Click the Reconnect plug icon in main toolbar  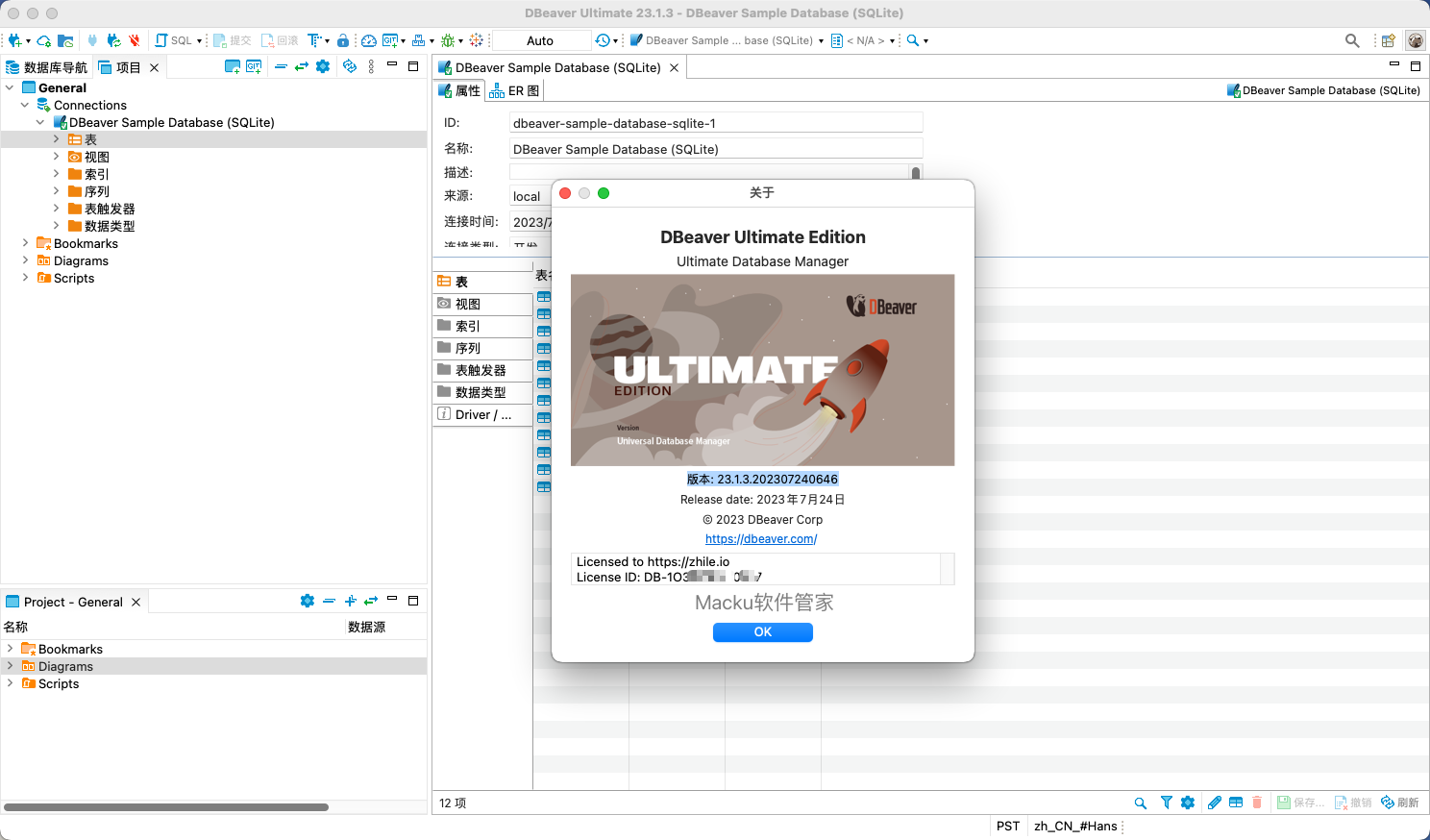113,40
